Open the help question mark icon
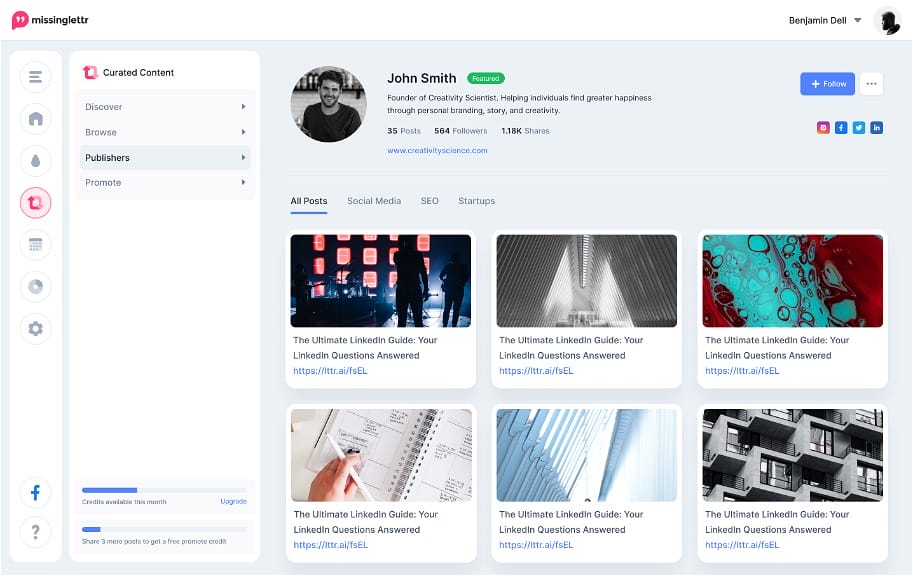The width and height of the screenshot is (913, 576). tap(36, 532)
